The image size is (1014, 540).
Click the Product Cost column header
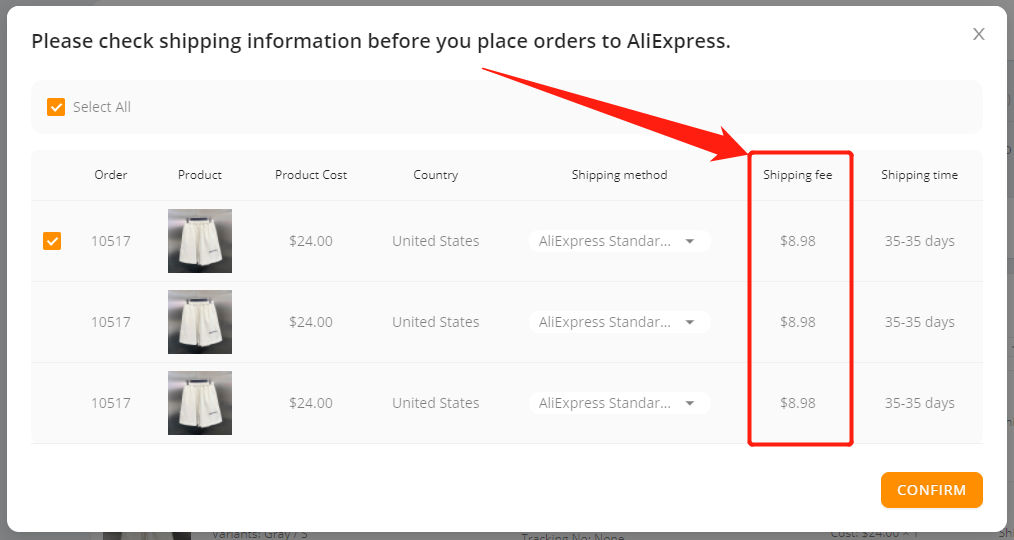coord(311,175)
